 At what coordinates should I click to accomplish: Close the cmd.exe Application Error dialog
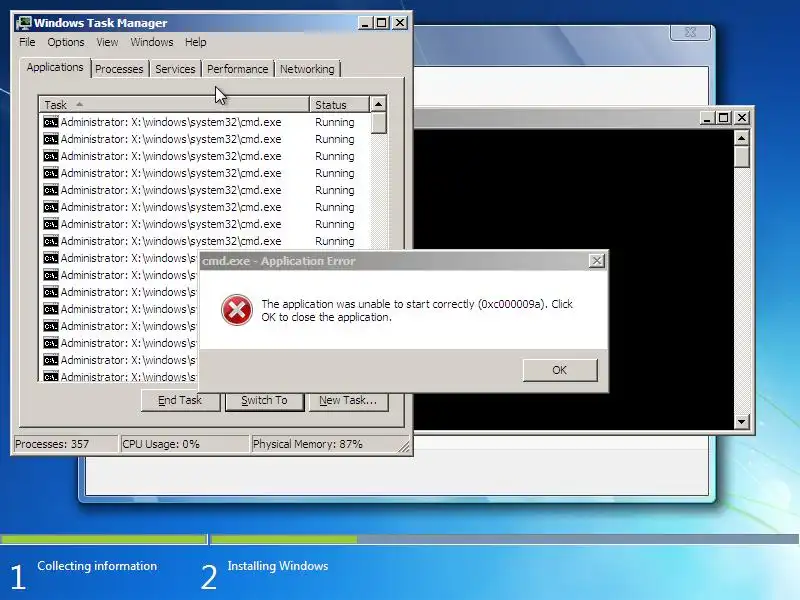[596, 261]
